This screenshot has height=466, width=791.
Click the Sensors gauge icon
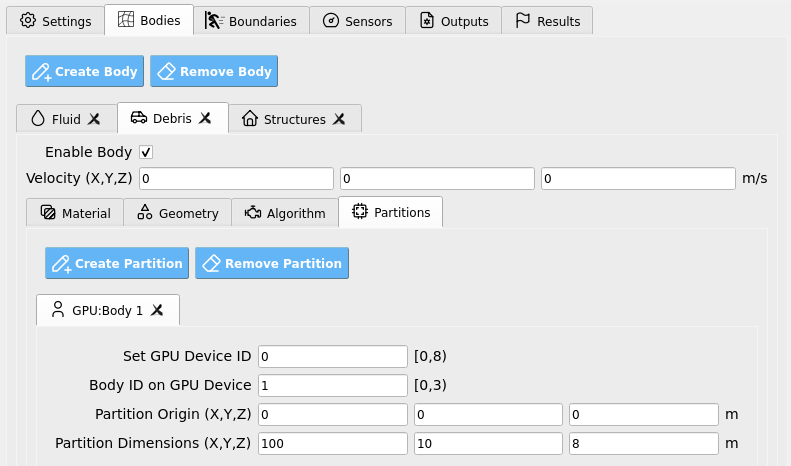point(330,21)
